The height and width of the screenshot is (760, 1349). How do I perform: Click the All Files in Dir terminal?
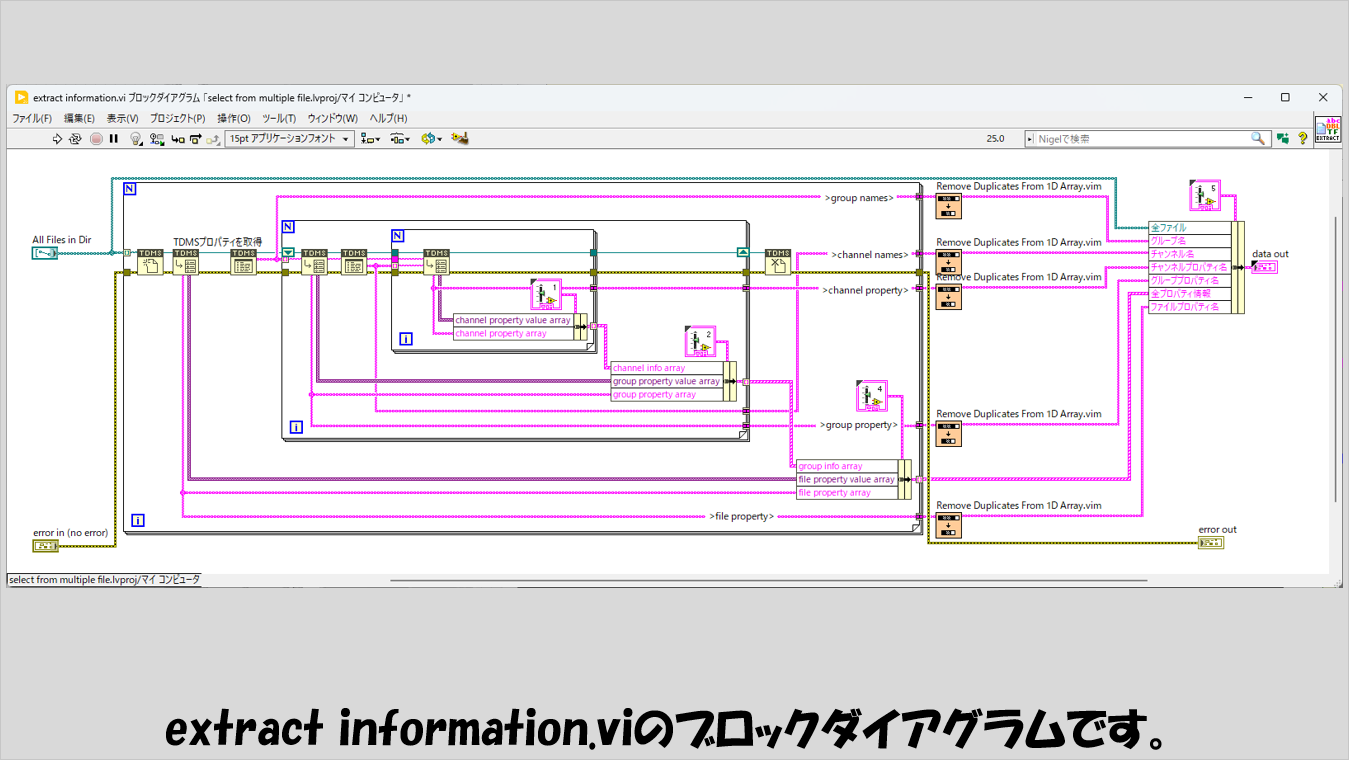(x=45, y=254)
